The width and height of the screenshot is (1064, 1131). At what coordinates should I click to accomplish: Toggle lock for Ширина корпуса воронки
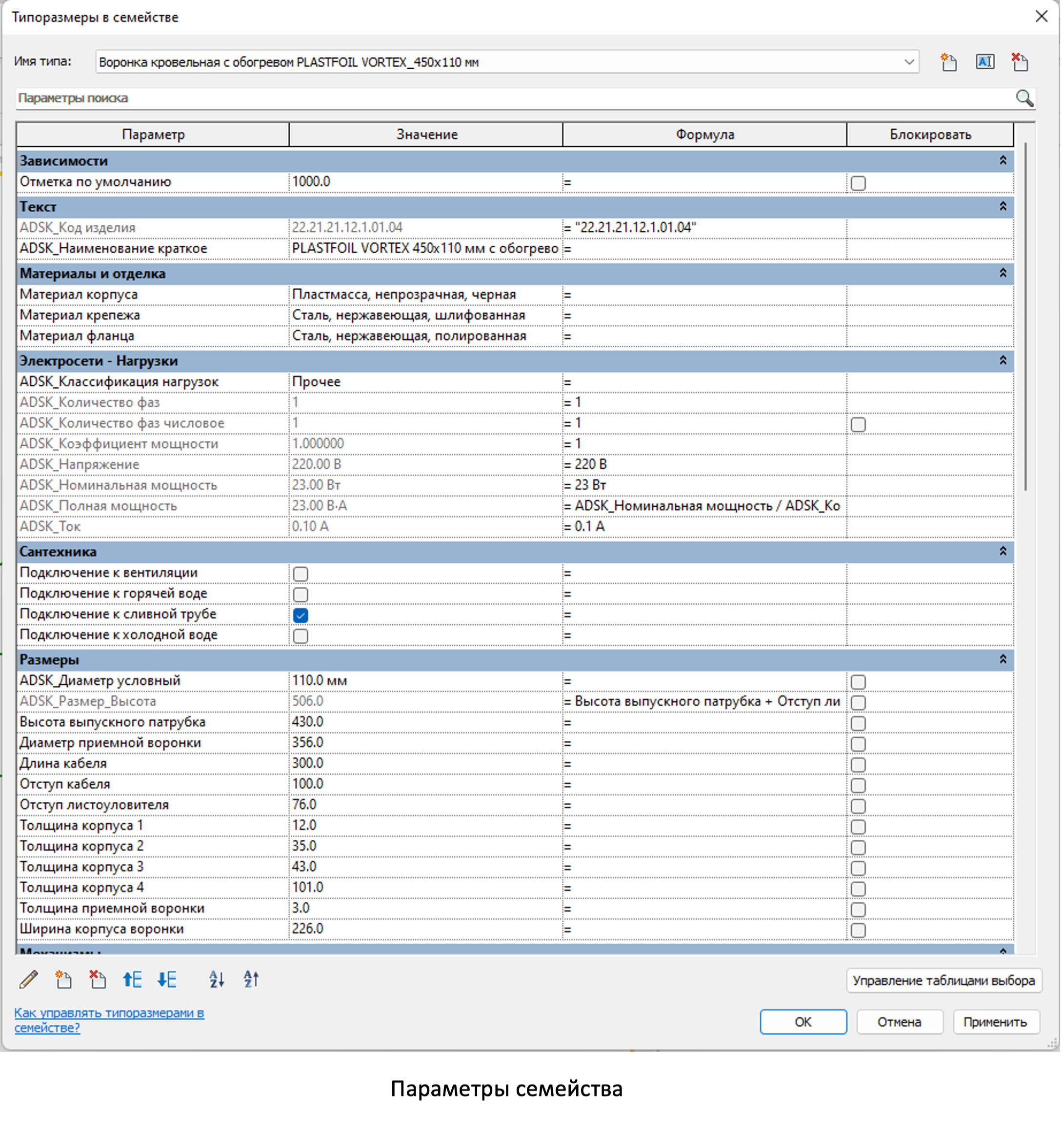click(858, 930)
